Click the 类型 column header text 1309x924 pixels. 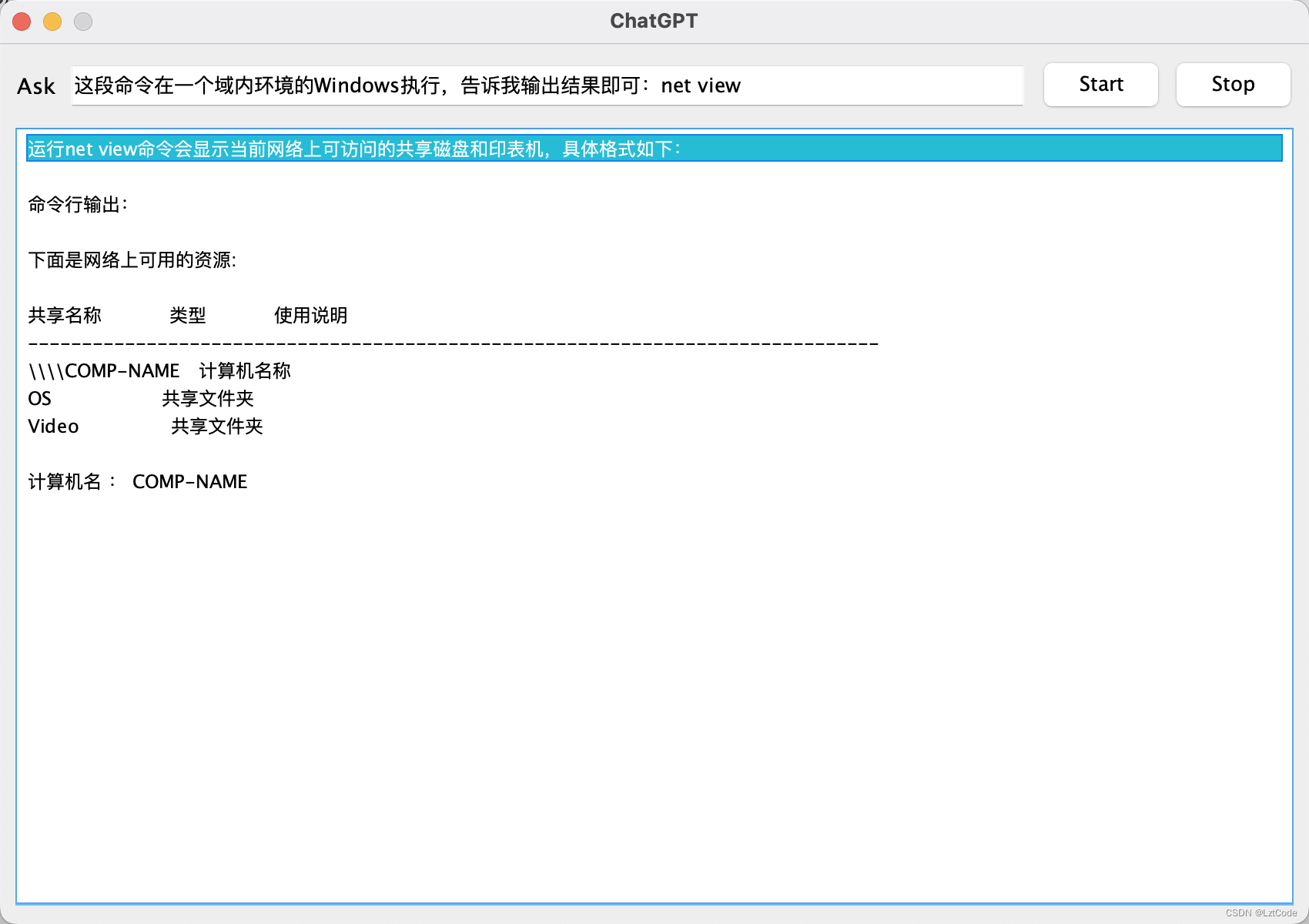click(x=188, y=315)
